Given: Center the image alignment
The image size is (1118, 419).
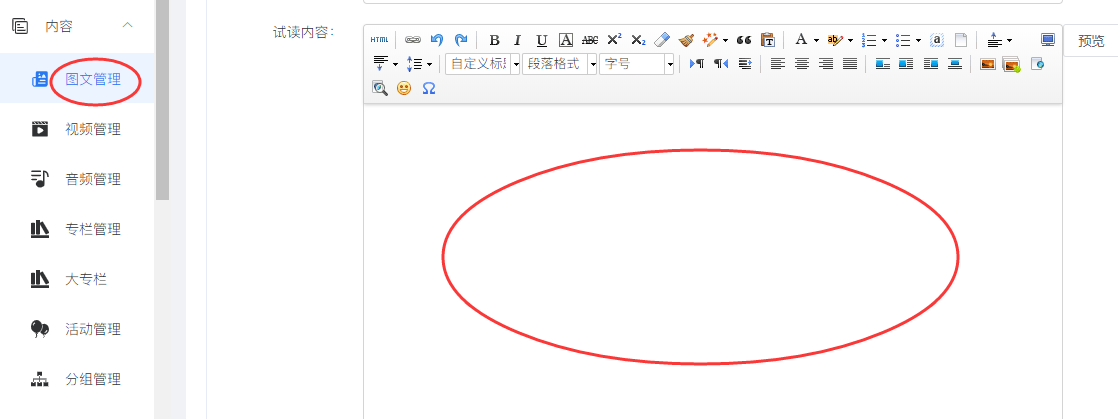Looking at the screenshot, I should pyautogui.click(x=955, y=64).
